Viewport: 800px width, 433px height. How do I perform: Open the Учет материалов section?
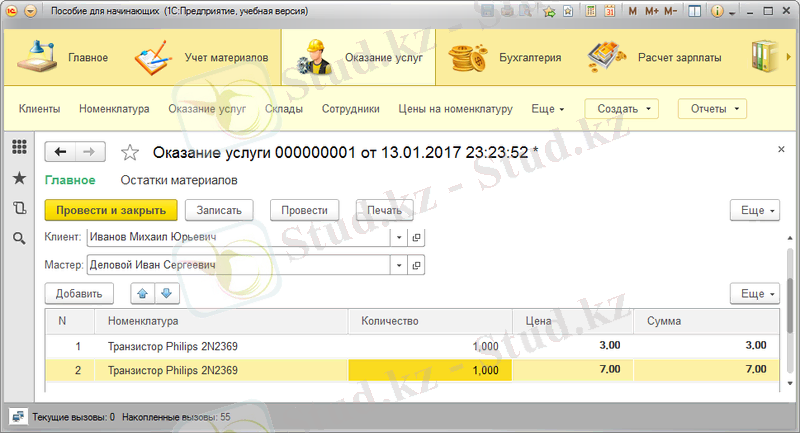point(202,57)
